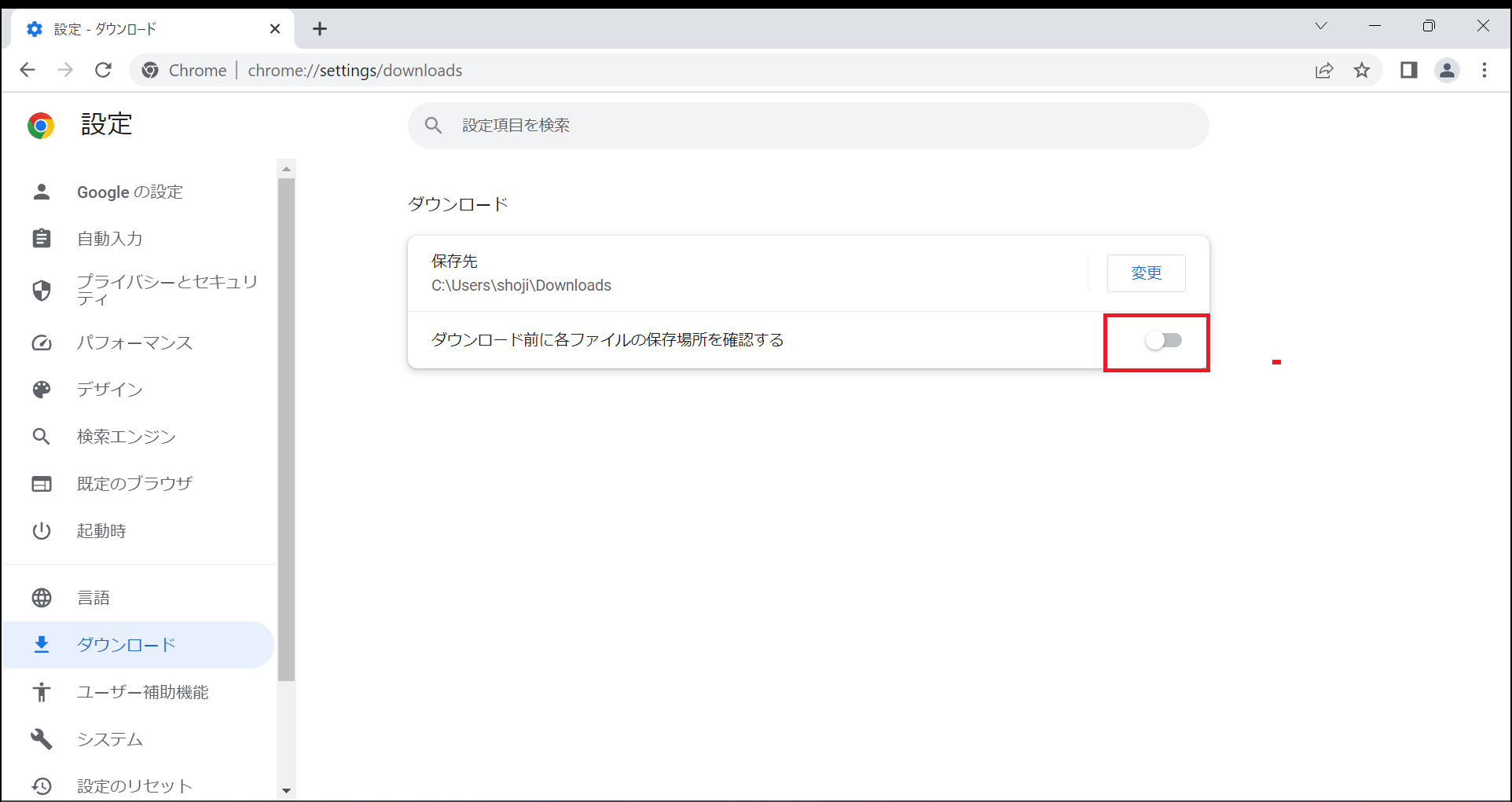
Task: Click the システム wrench icon
Action: tap(41, 738)
